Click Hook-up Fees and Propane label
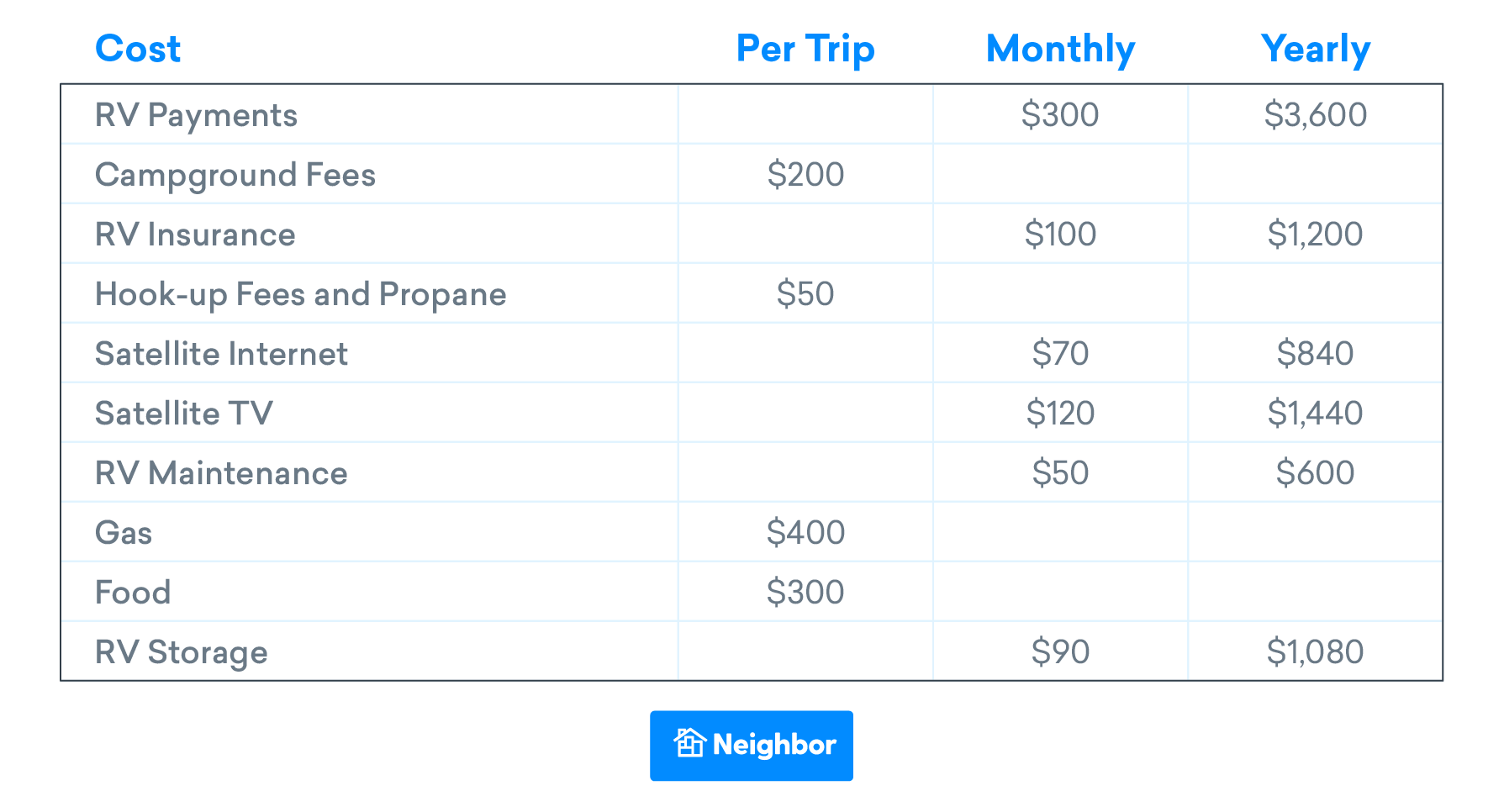Viewport: 1504px width, 812px height. click(300, 294)
